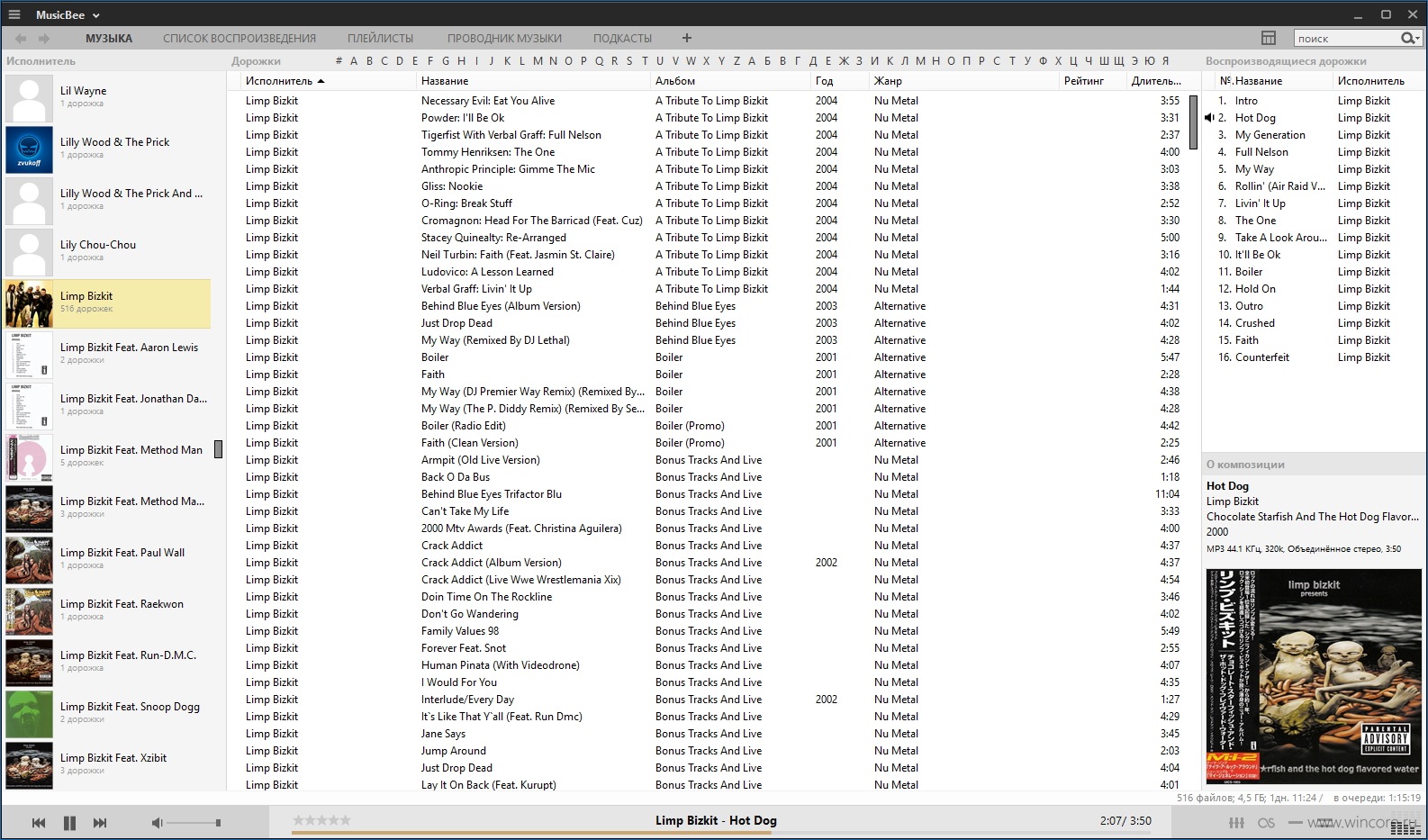Open the Limp Bizkit Feat. Snoop Dogg thumbnail
Screen dimensions: 1428x840
click(x=29, y=714)
